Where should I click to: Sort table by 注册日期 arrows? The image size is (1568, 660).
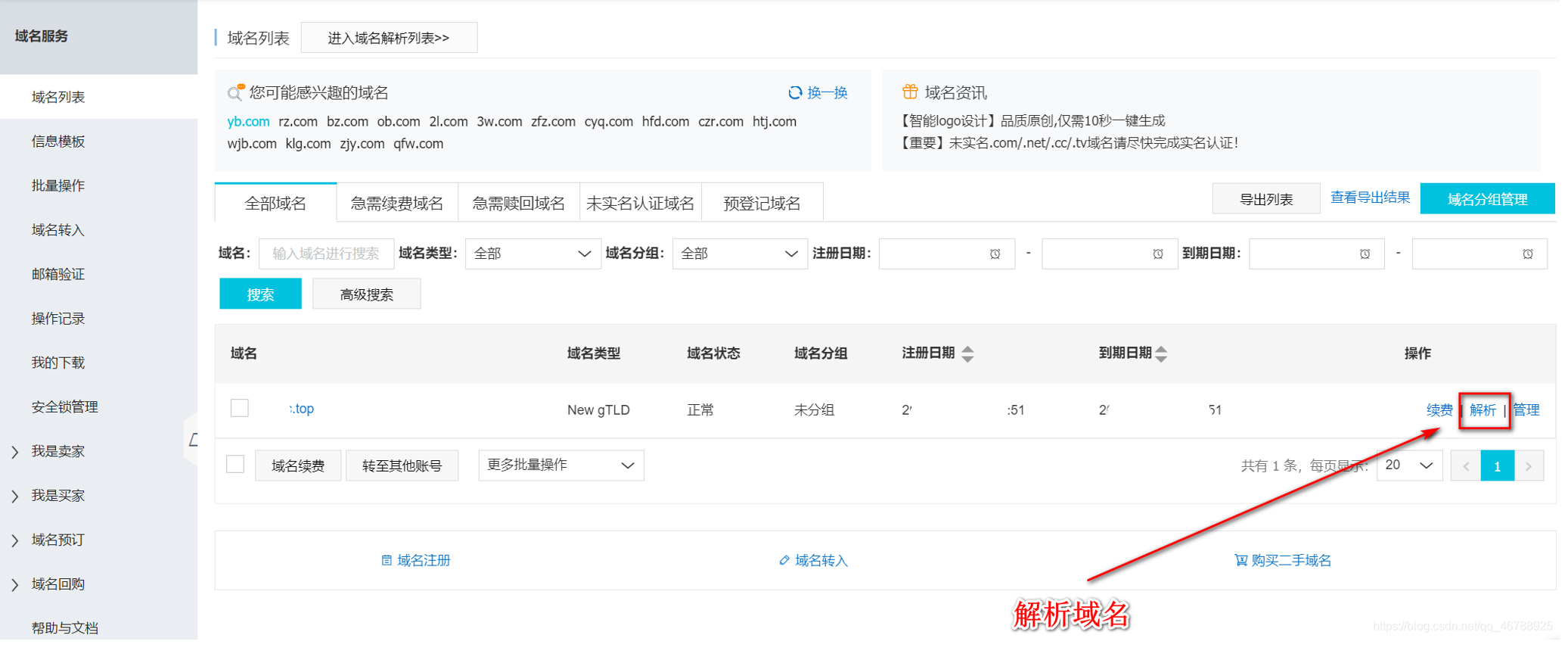967,353
